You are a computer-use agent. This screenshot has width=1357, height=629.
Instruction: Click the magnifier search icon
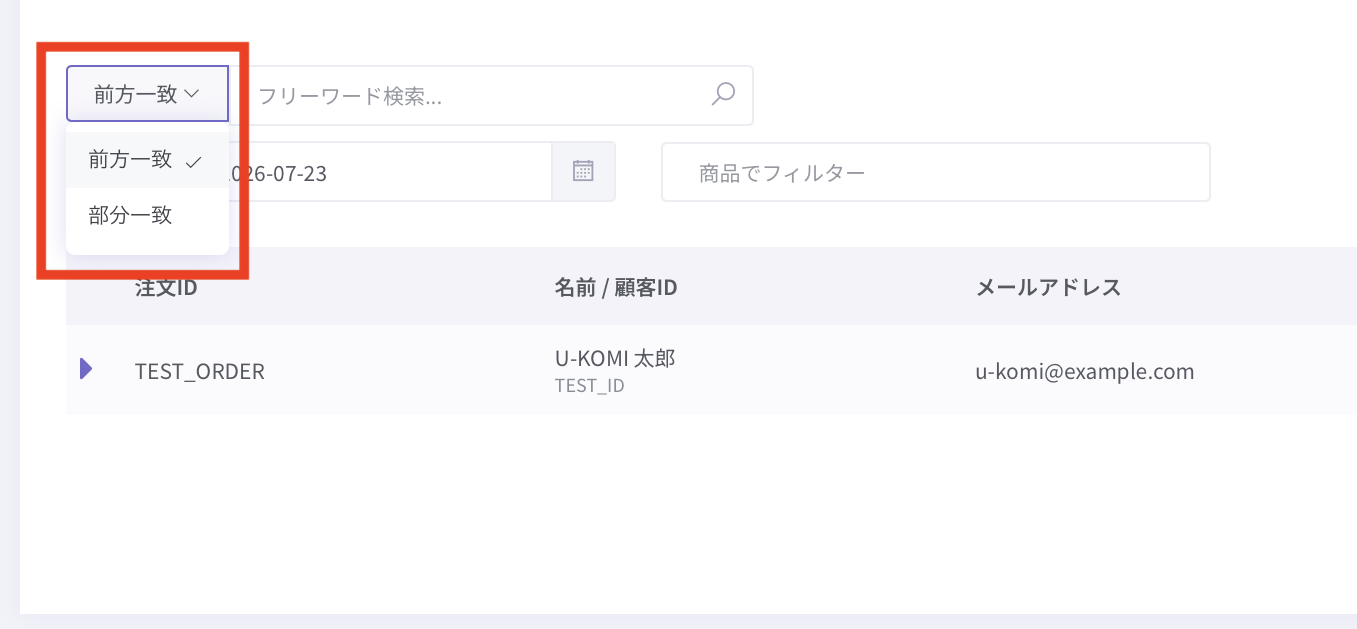pyautogui.click(x=723, y=94)
